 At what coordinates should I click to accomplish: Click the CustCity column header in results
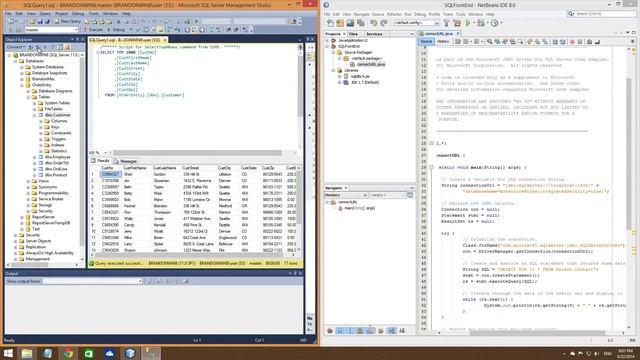pyautogui.click(x=224, y=168)
